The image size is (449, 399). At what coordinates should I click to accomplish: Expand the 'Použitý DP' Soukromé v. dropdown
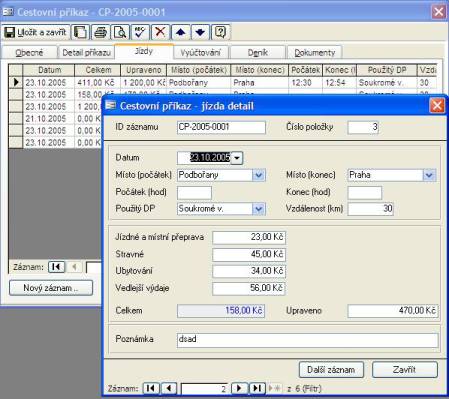click(259, 209)
